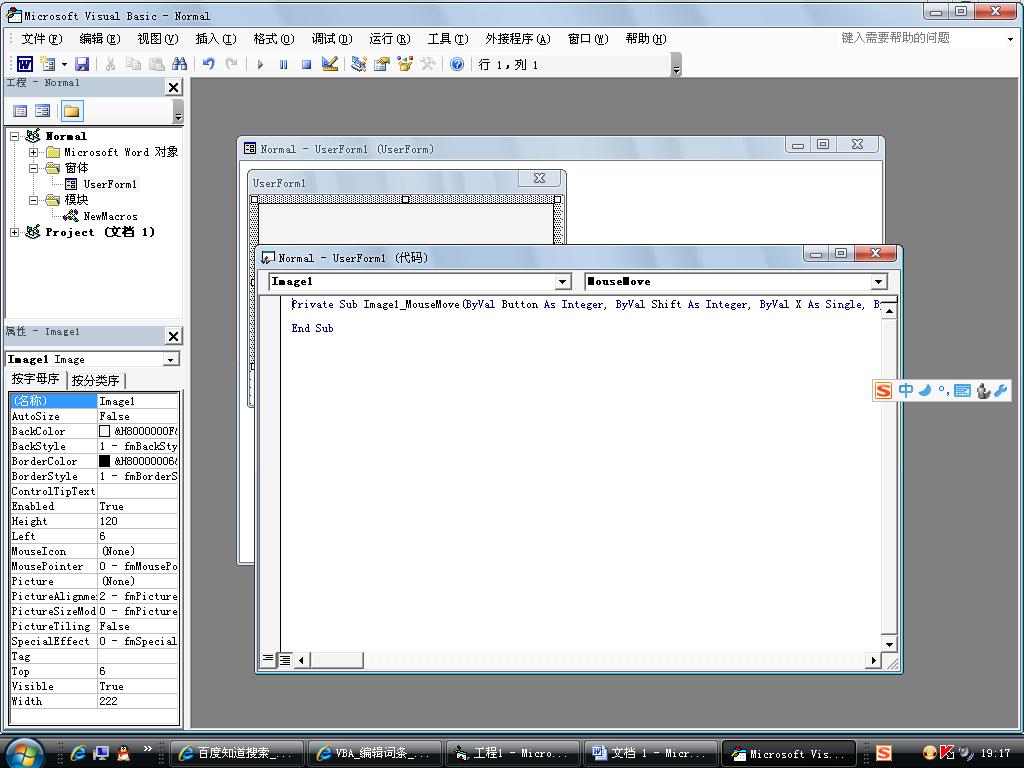This screenshot has width=1024, height=768.
Task: Open the 工程1 taskbar button
Action: [x=512, y=753]
